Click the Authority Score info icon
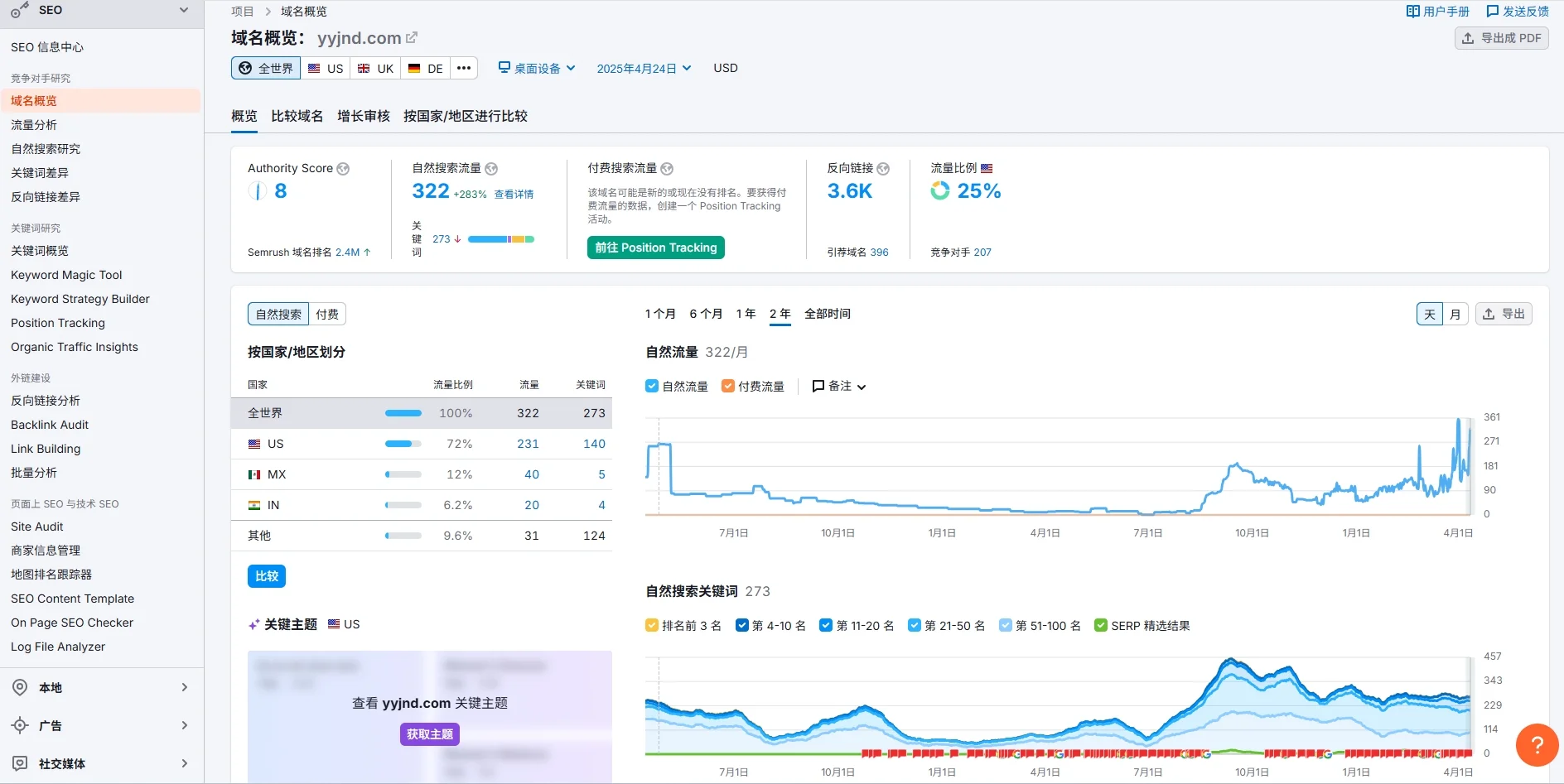Image resolution: width=1564 pixels, height=784 pixels. [x=343, y=169]
